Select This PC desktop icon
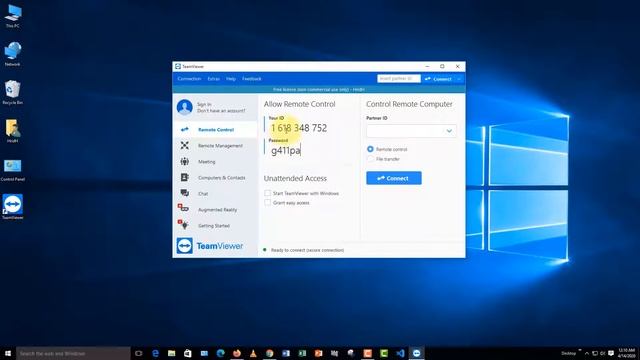 13,16
